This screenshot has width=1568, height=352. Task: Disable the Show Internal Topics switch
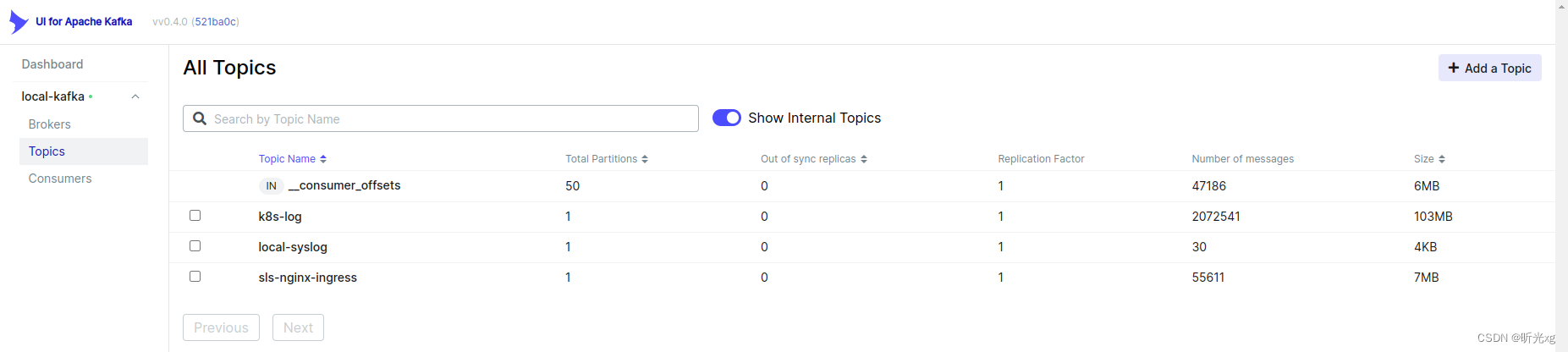click(x=726, y=118)
